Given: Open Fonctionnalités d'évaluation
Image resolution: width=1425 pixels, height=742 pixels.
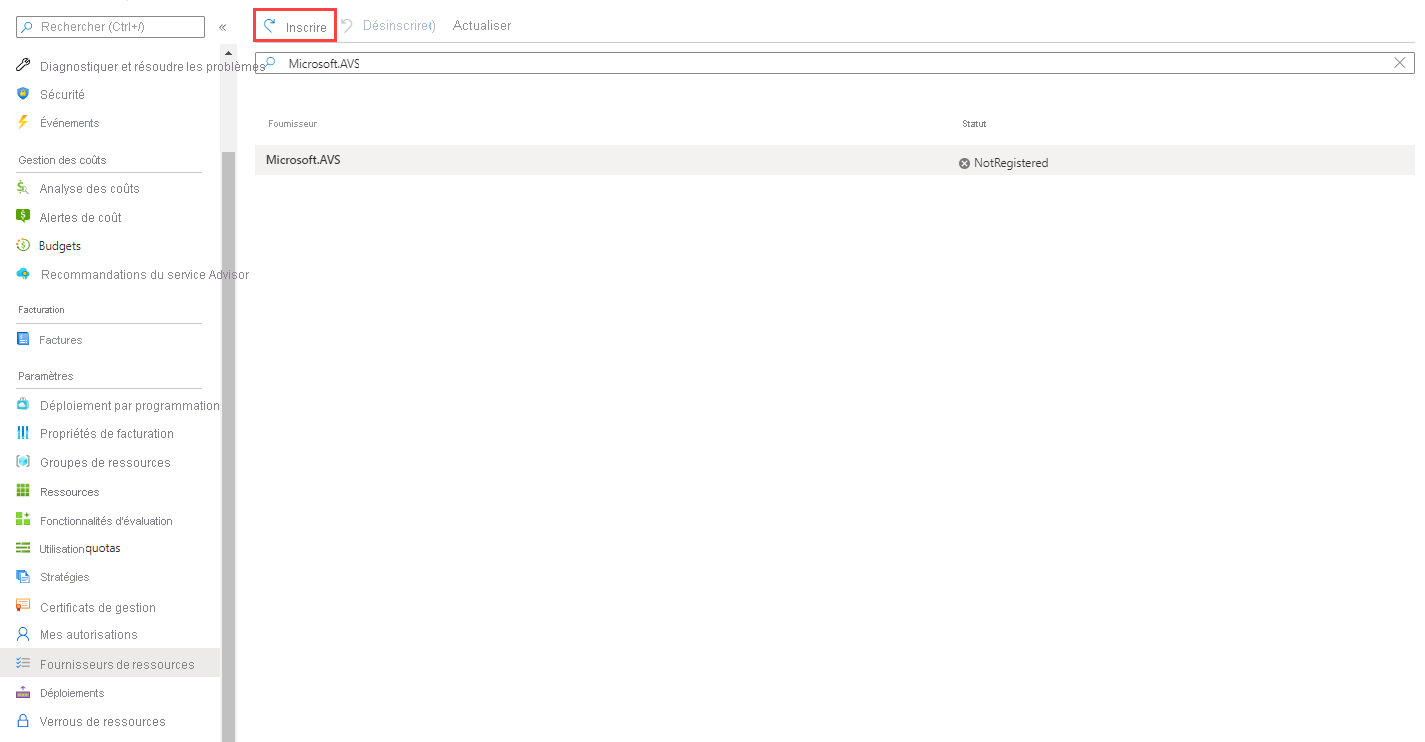Looking at the screenshot, I should click(106, 521).
